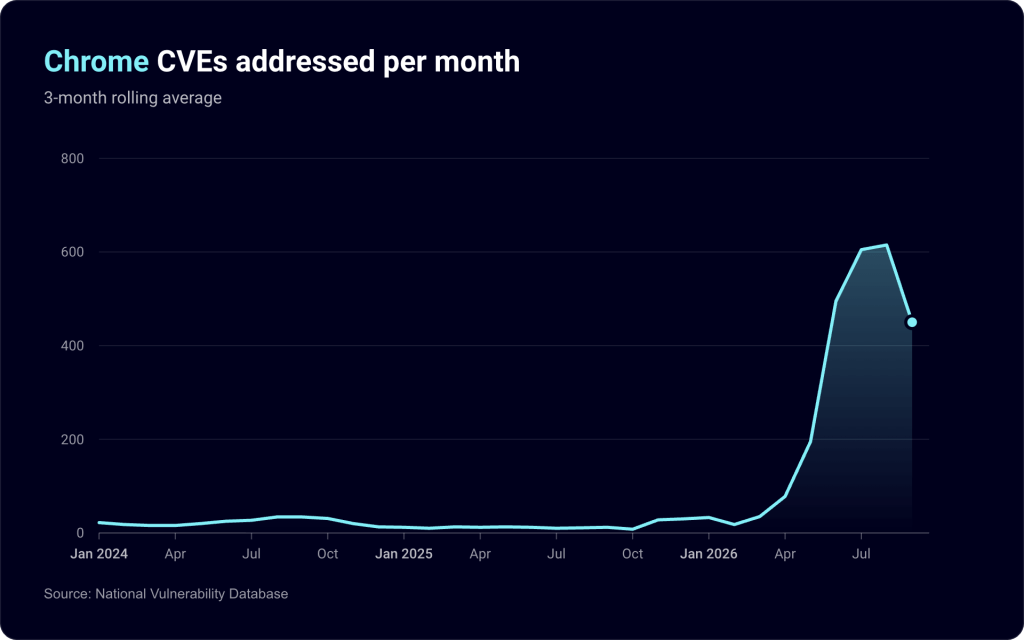Click the 'Jan 2025' x-axis label
Viewport: 1024px width, 640px height.
404,554
